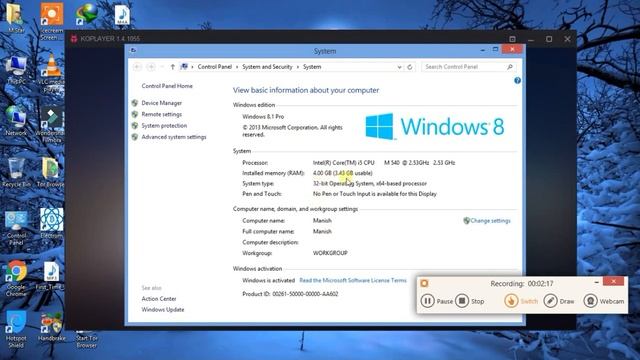Screen dimensions: 640x360
Task: Open recent locations dropdown beside Forward
Action: [x=162, y=67]
